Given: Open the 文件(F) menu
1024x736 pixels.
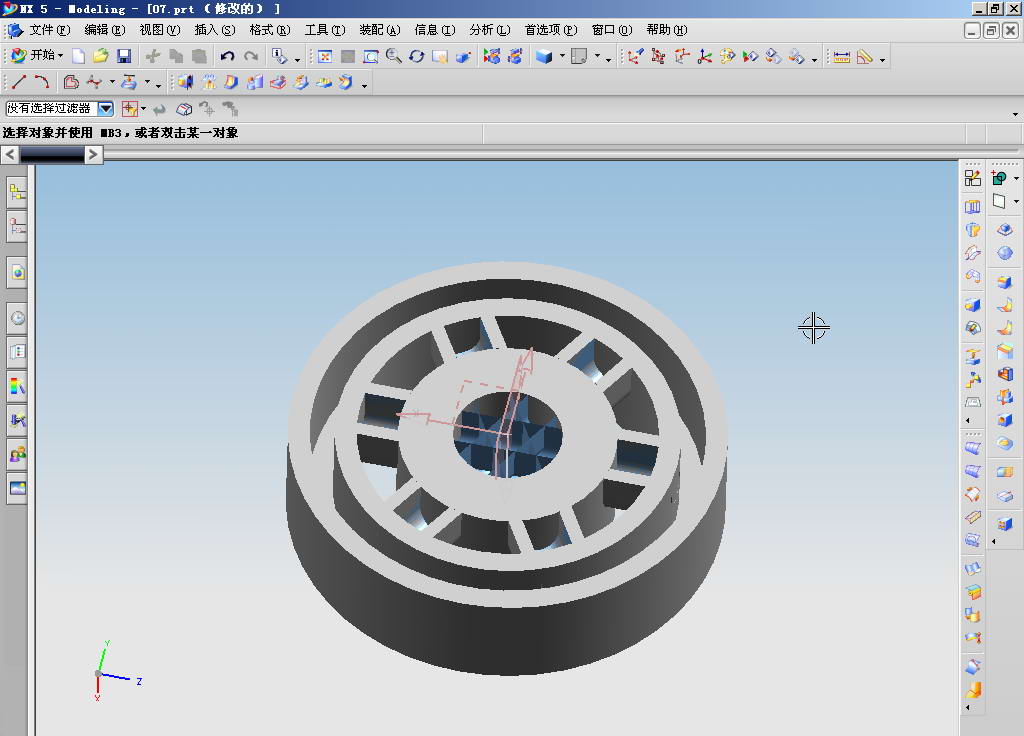Looking at the screenshot, I should pos(49,30).
